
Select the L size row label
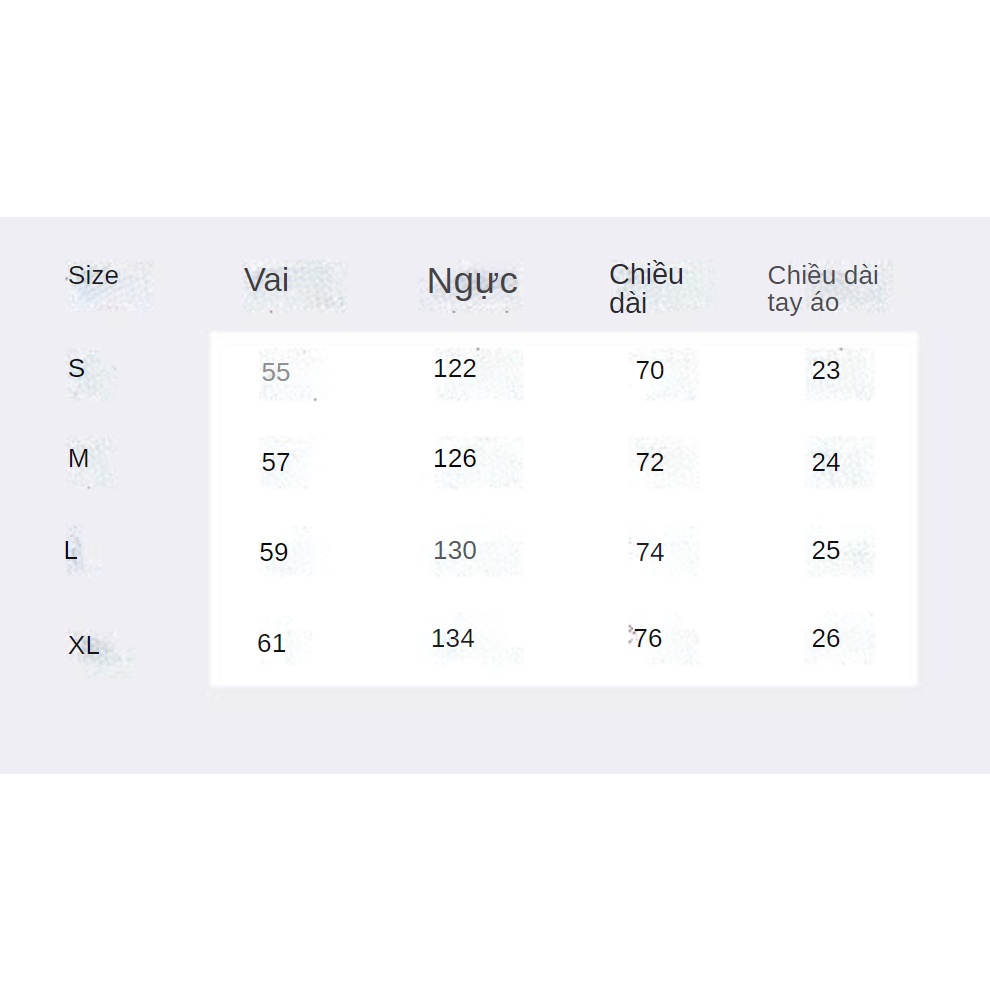70,550
